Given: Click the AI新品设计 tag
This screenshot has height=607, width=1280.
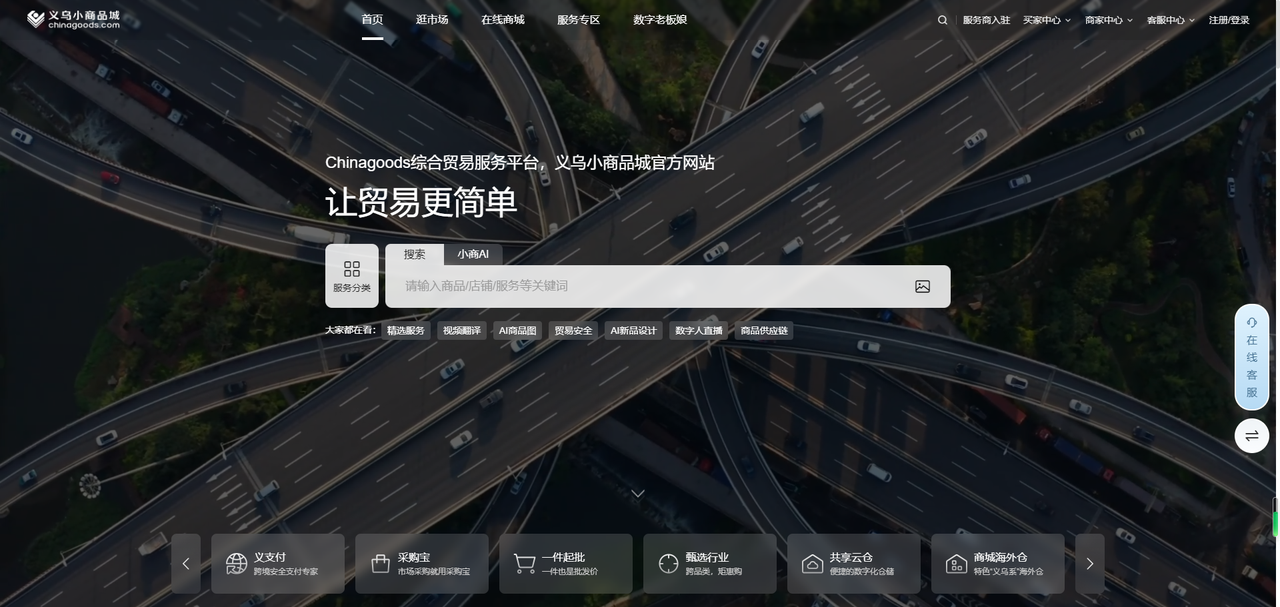Looking at the screenshot, I should coord(634,331).
